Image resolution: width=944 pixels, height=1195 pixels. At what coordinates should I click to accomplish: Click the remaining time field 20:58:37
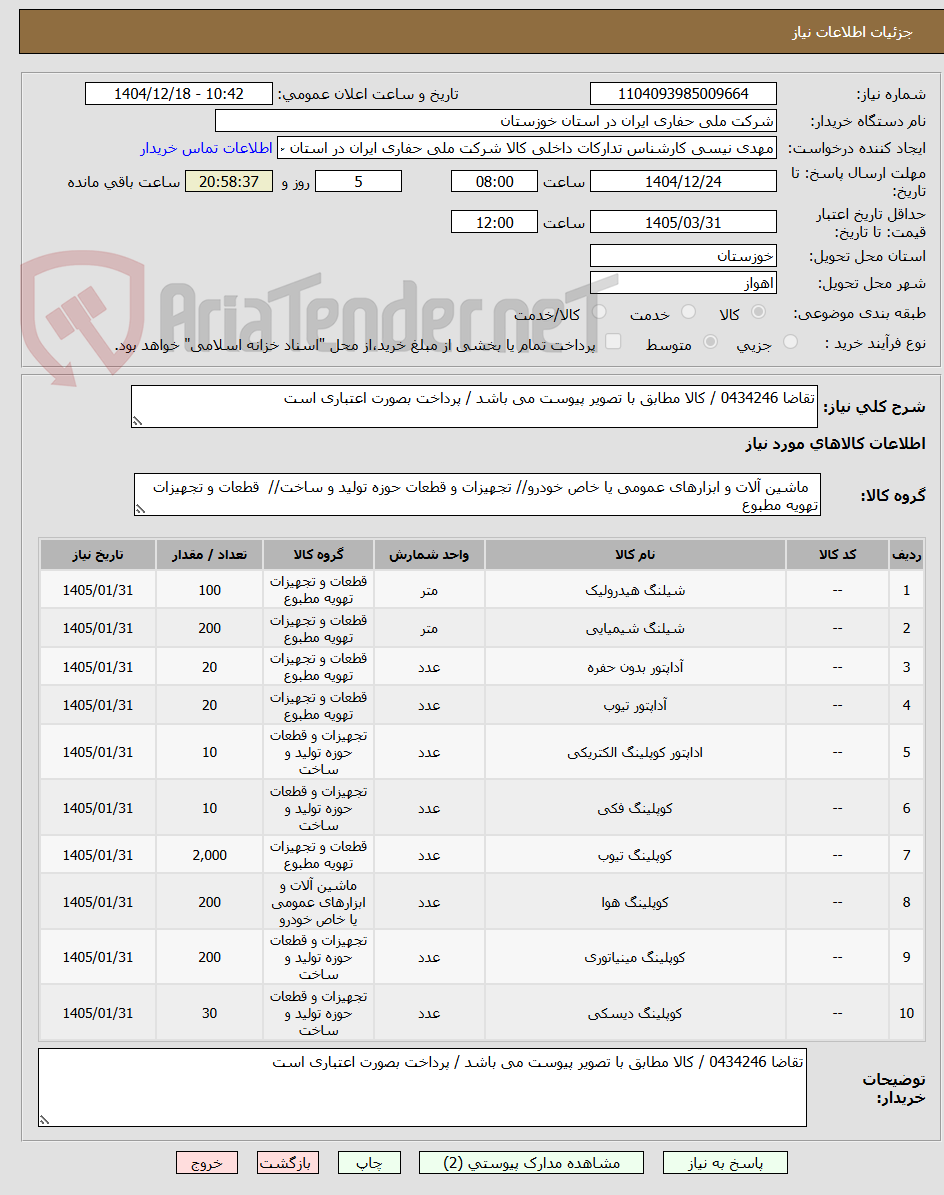click(x=229, y=181)
